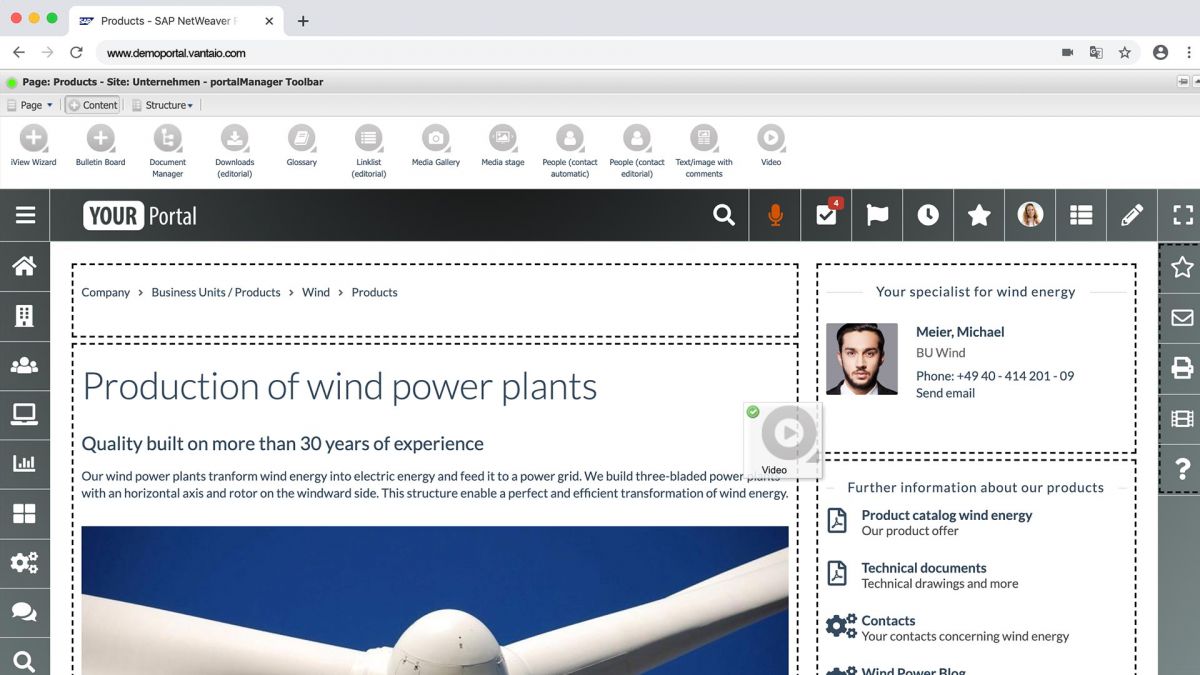The width and height of the screenshot is (1200, 675).
Task: Expand the Page dropdown in portalManager toolbar
Action: [x=30, y=105]
